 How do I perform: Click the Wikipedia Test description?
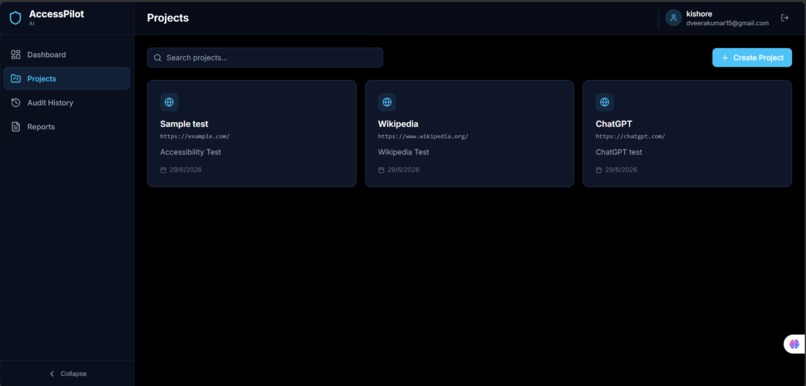coord(404,152)
